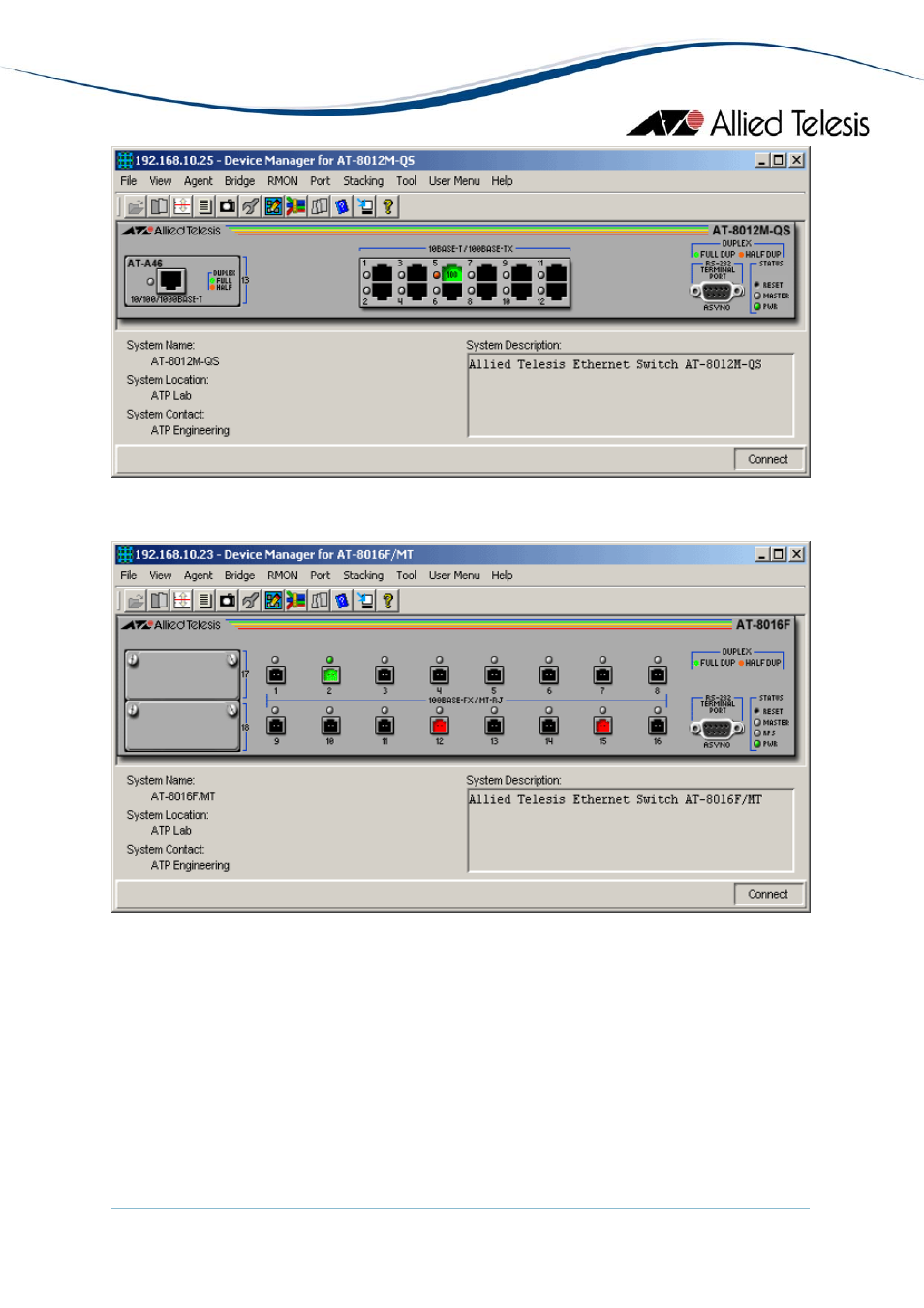Click RS-232 terminal port on AT-8012M-QS

(x=717, y=292)
